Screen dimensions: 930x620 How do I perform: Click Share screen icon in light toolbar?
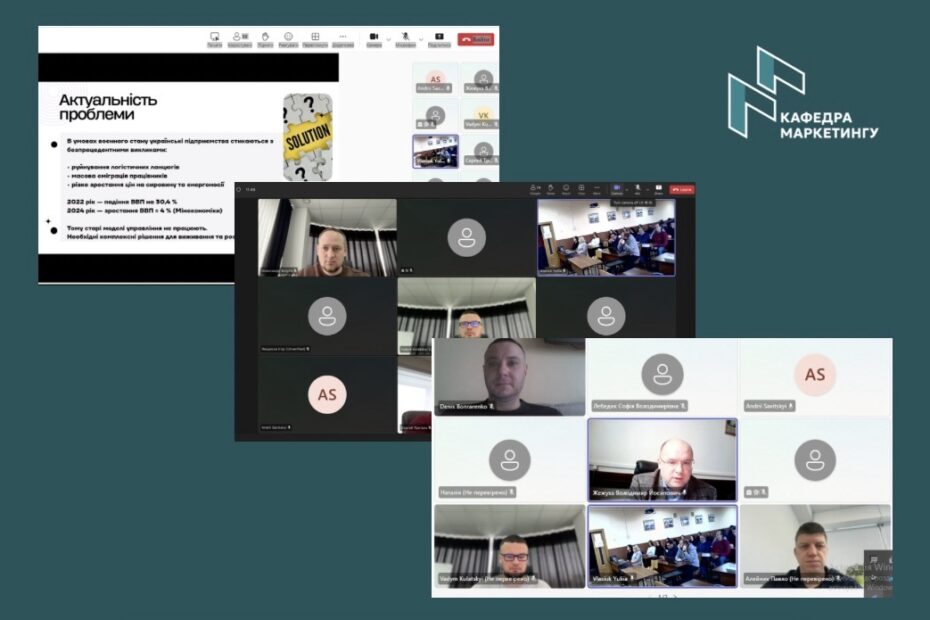tap(439, 39)
